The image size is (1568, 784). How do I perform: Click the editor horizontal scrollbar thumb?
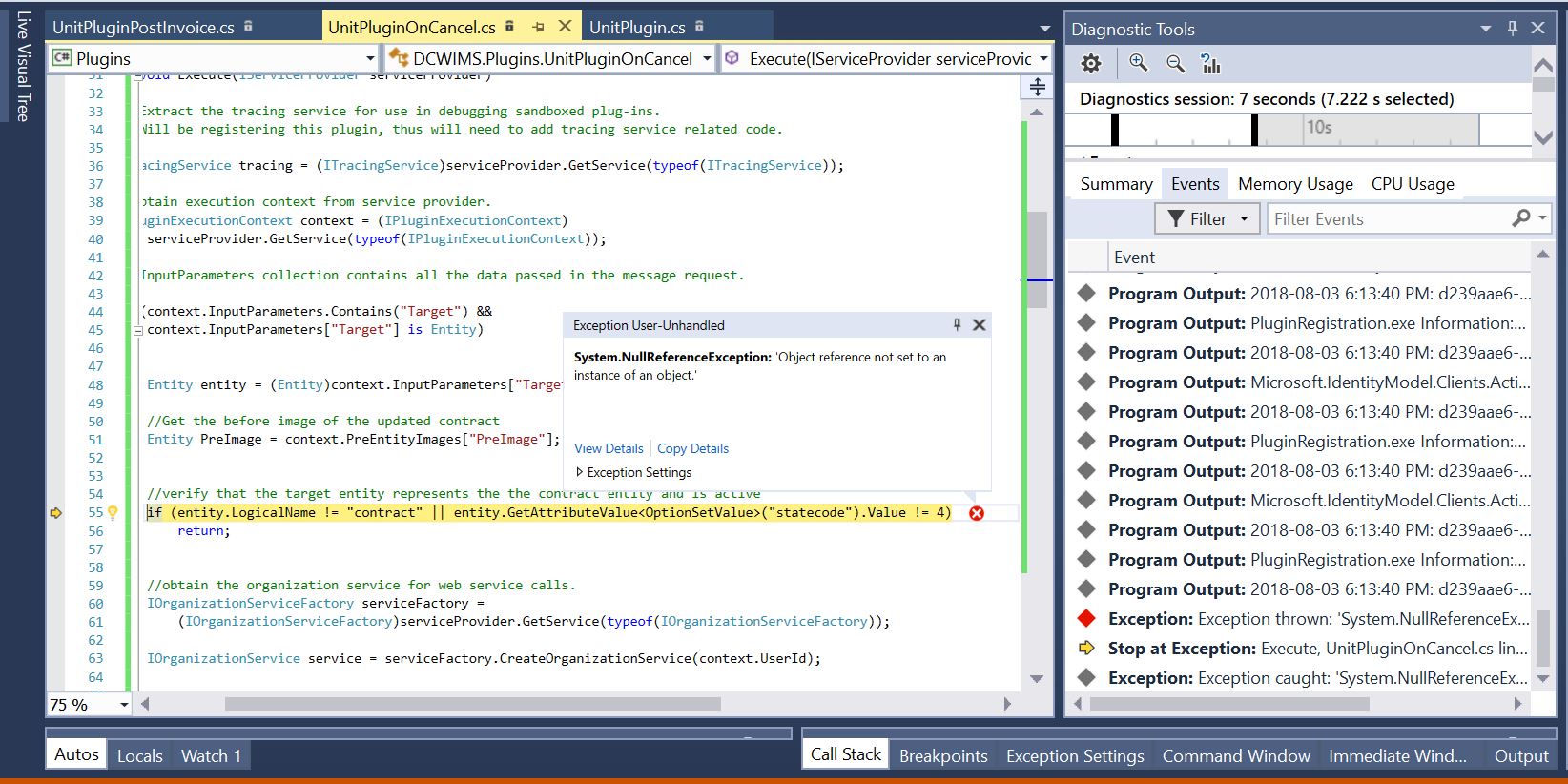[x=472, y=704]
